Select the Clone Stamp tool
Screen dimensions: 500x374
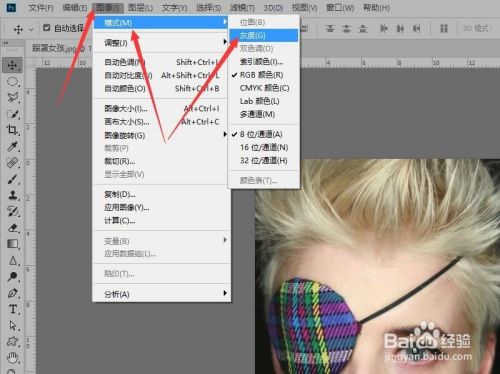pyautogui.click(x=13, y=195)
